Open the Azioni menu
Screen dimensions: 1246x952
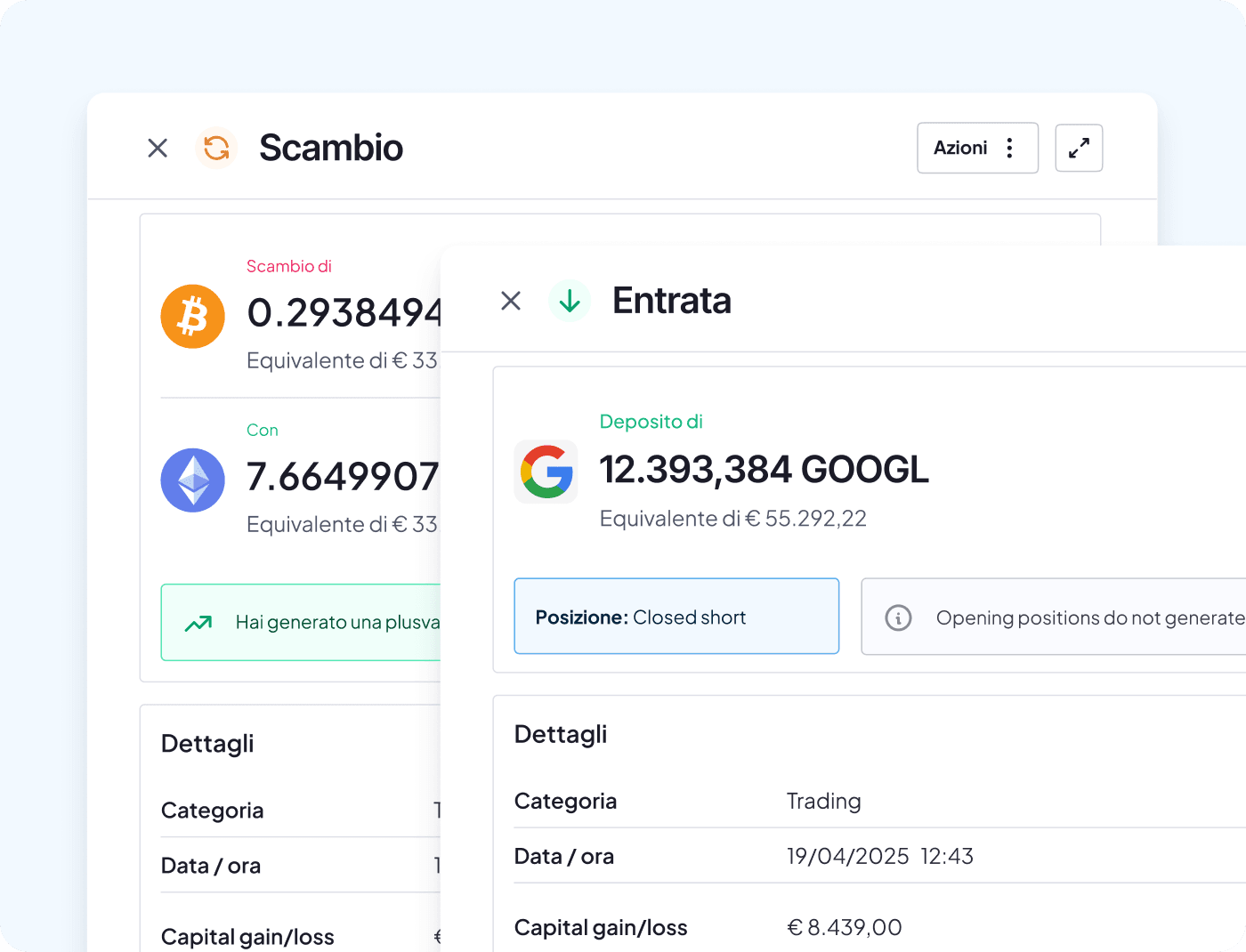977,148
